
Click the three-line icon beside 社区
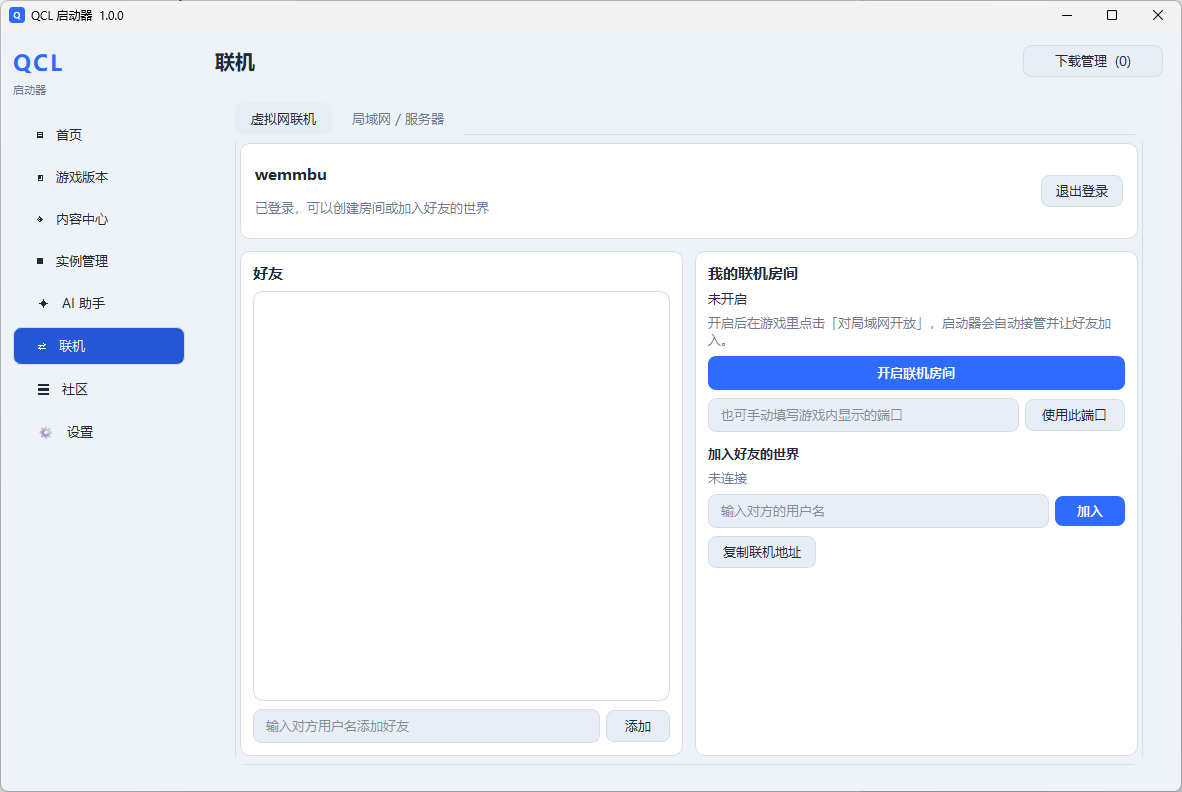click(43, 389)
